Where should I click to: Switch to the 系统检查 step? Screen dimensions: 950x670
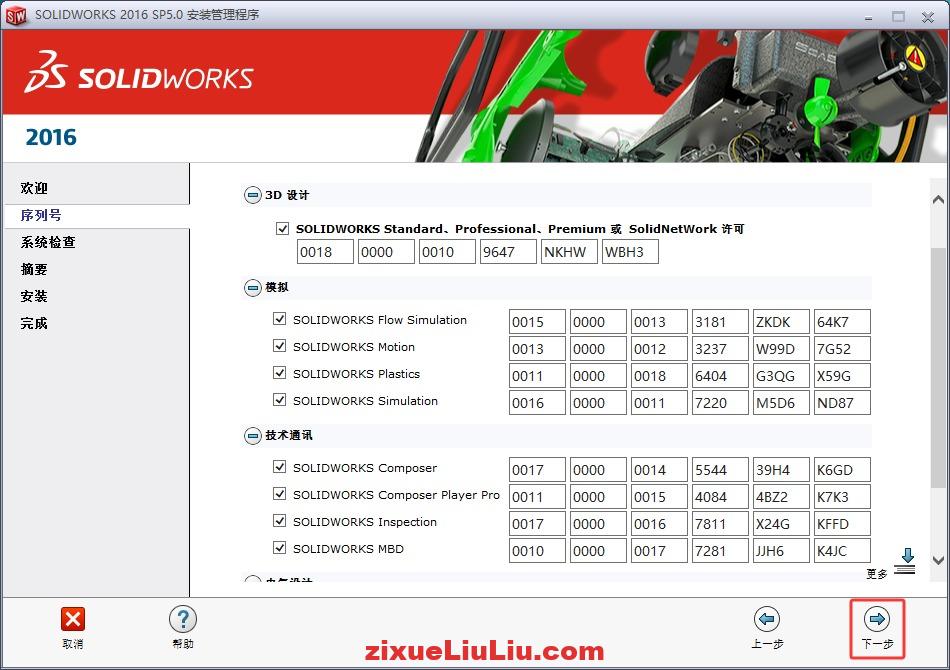click(x=44, y=242)
